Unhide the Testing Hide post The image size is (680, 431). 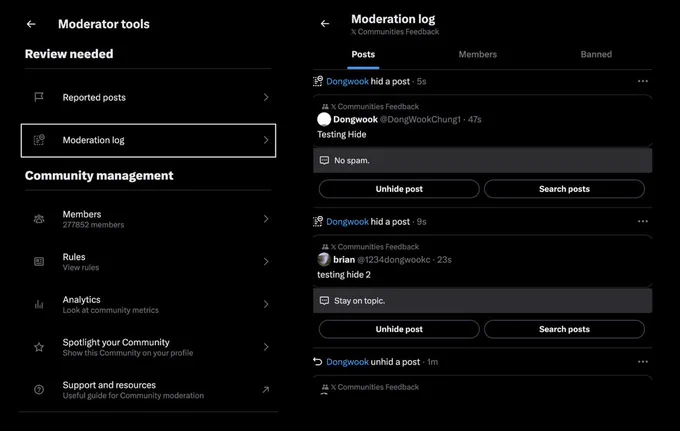399,189
